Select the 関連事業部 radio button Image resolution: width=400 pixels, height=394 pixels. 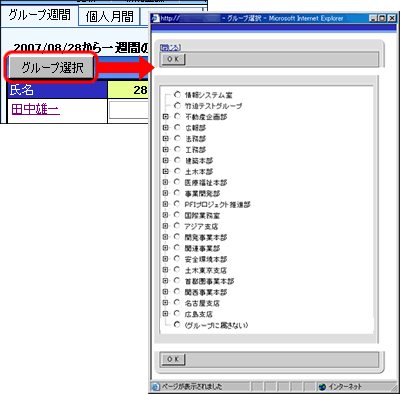(177, 248)
